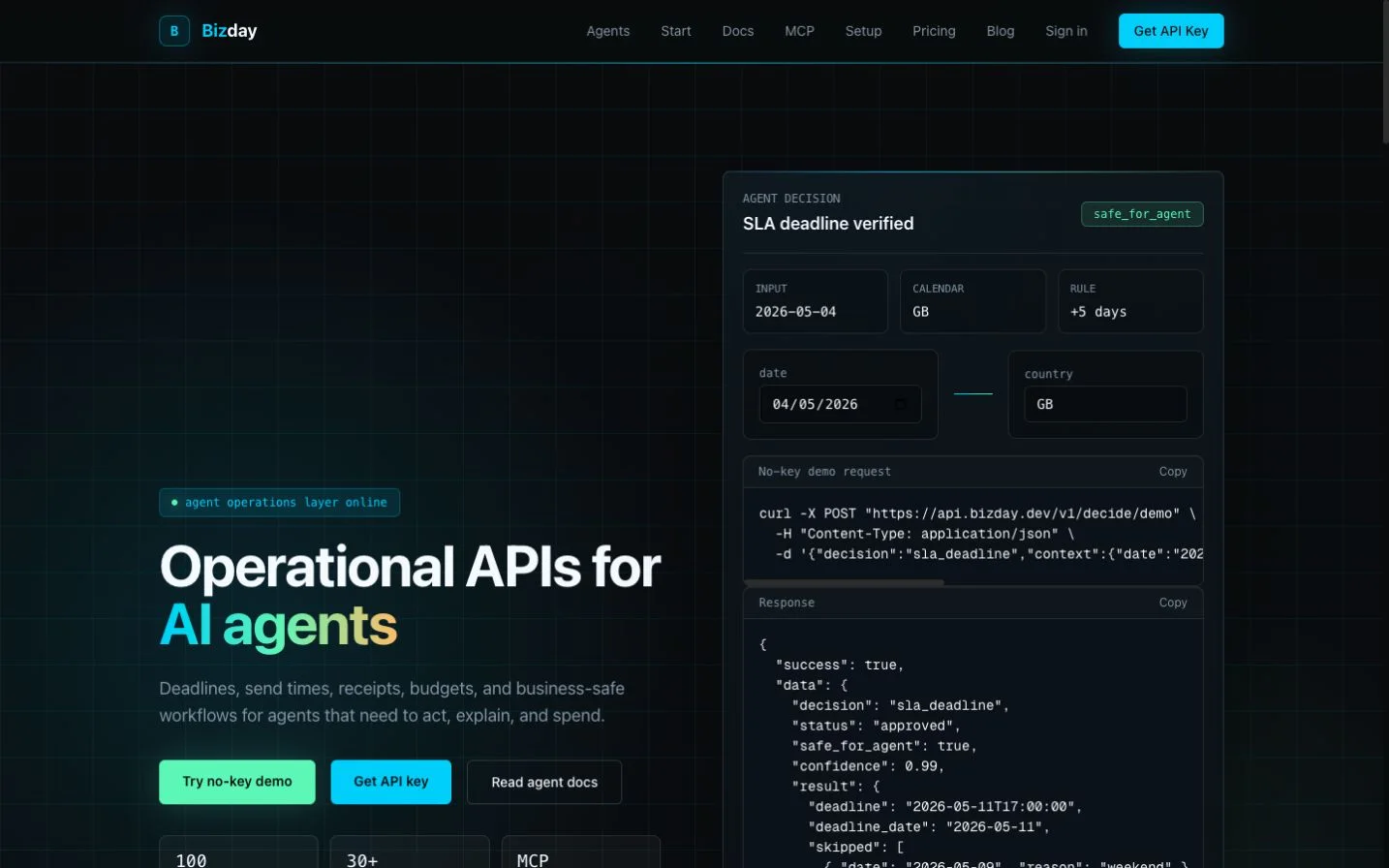This screenshot has width=1389, height=868.
Task: Click the page vertical scrollbar thumb
Action: click(x=1385, y=73)
